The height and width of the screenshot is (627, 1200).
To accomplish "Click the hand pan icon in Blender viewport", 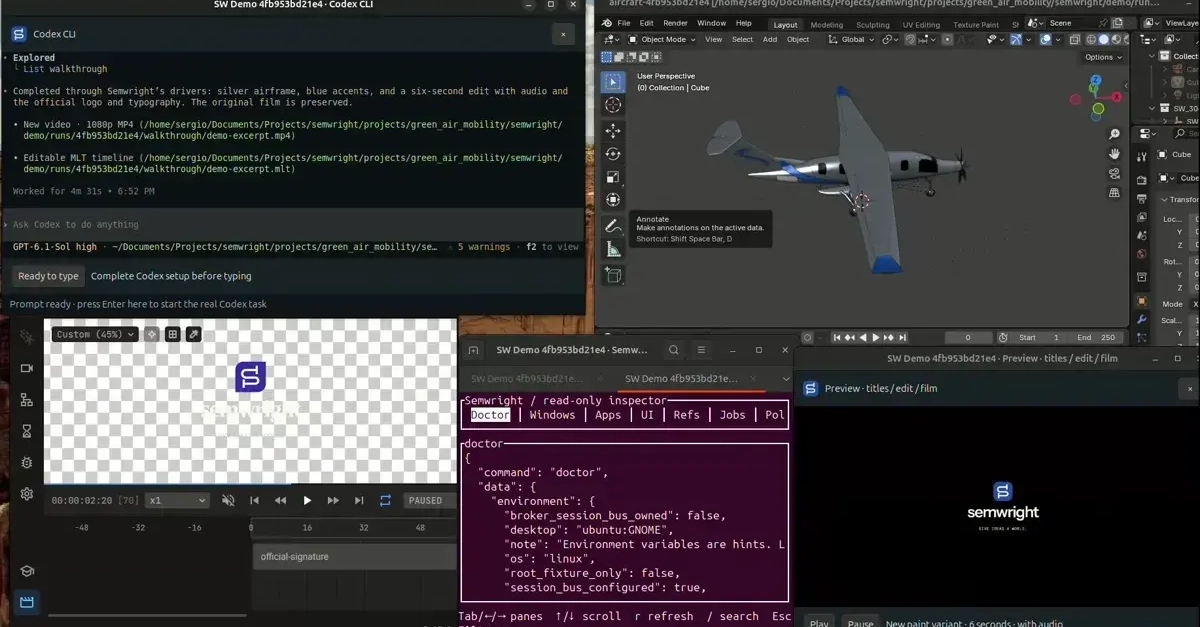I will pos(1115,154).
